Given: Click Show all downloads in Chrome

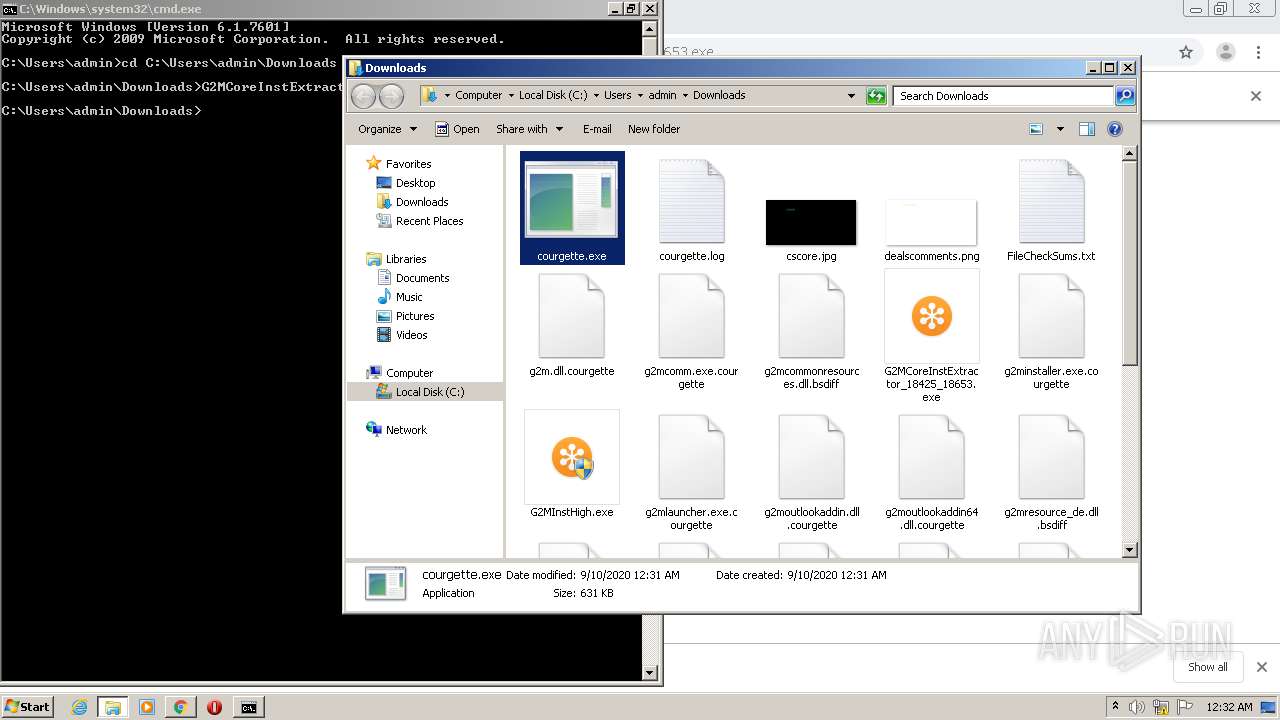Looking at the screenshot, I should click(1207, 667).
